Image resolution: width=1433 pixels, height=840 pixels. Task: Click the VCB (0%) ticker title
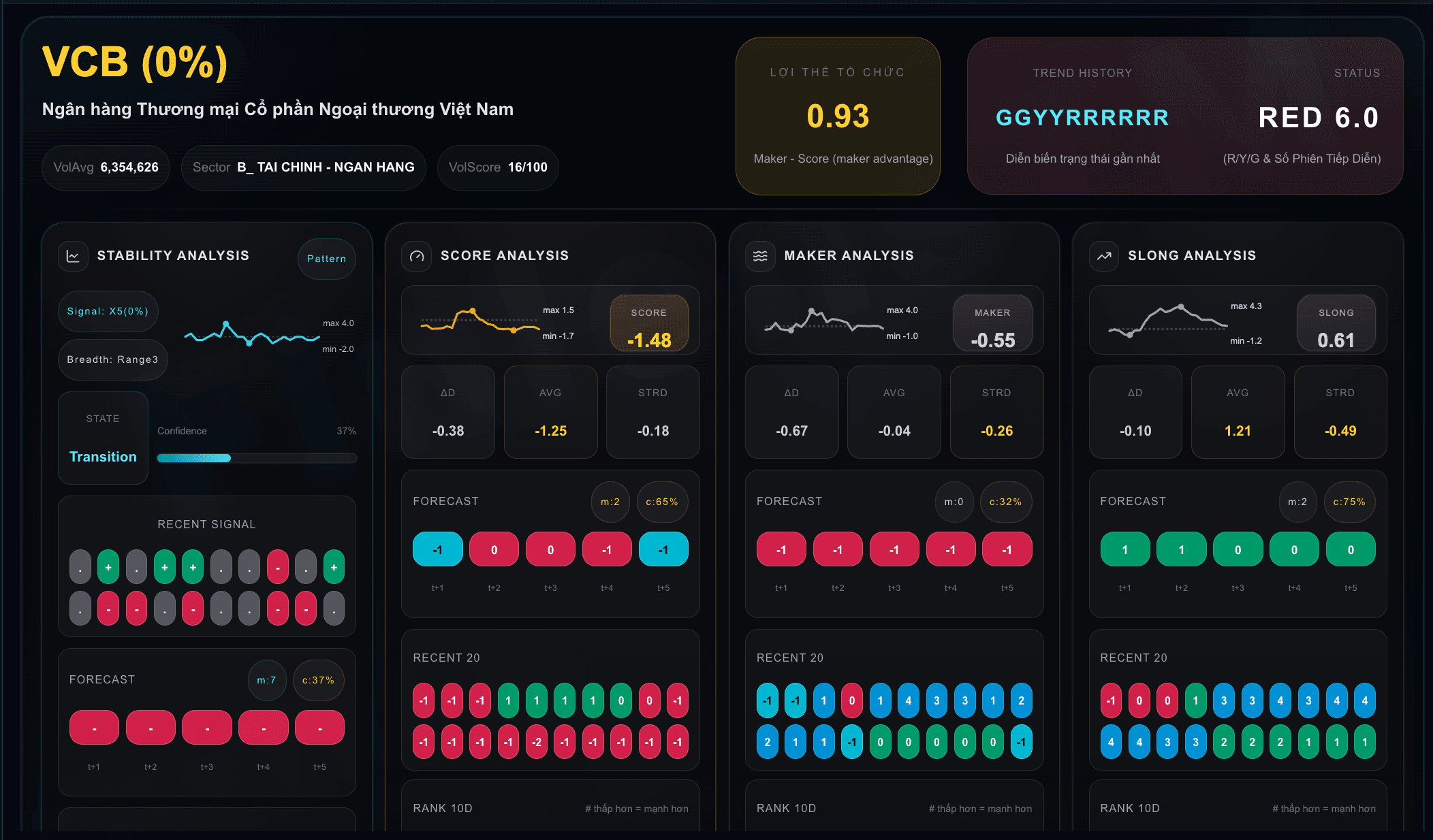135,63
